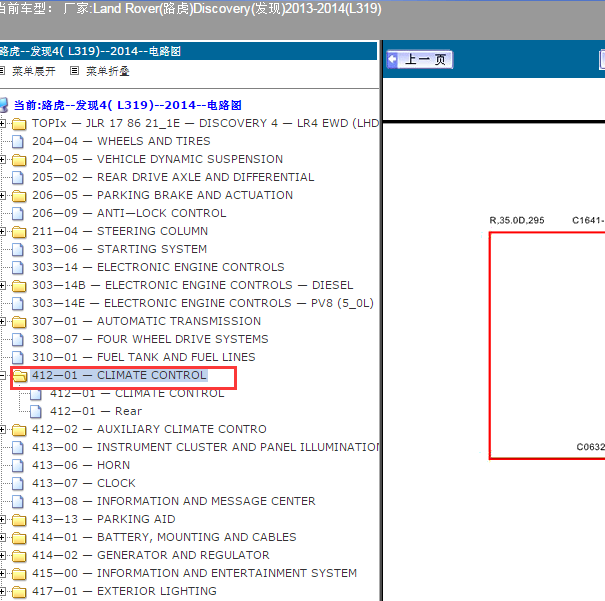Open 206-09 ANTI-LOCK CONTROL document
This screenshot has height=601, width=605.
[129, 213]
